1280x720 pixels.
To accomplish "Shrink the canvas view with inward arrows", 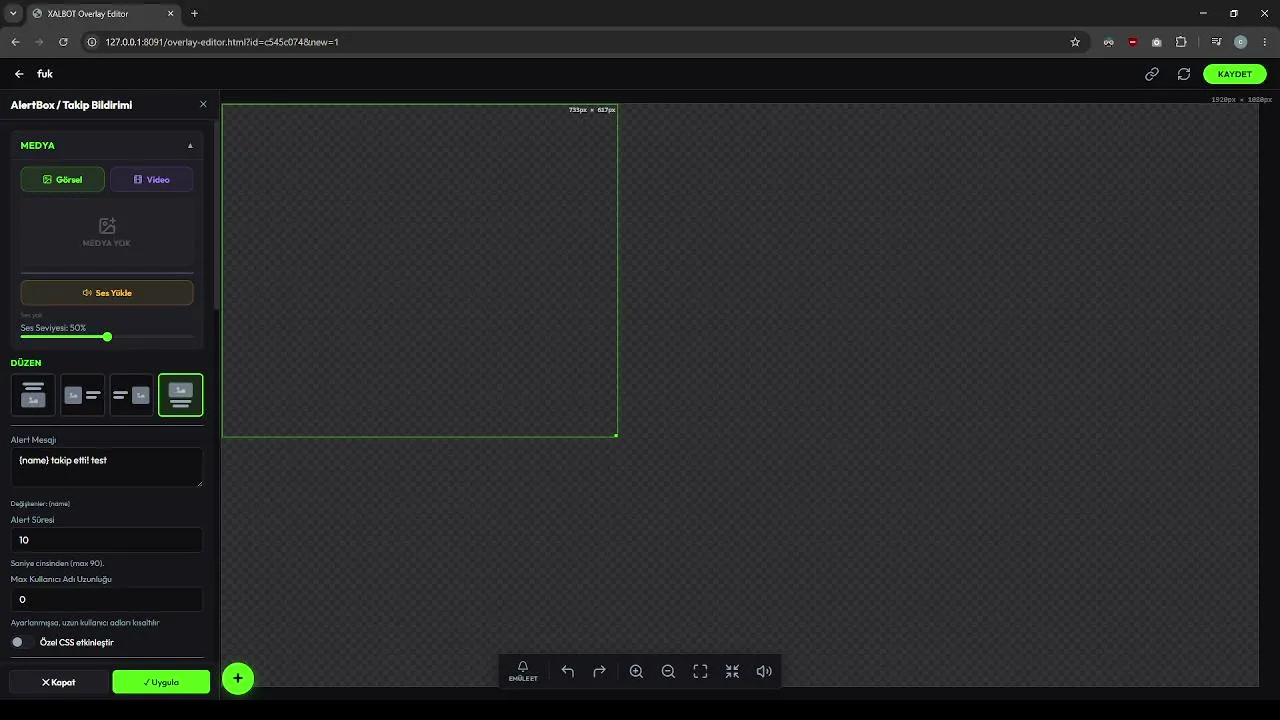I will [732, 672].
